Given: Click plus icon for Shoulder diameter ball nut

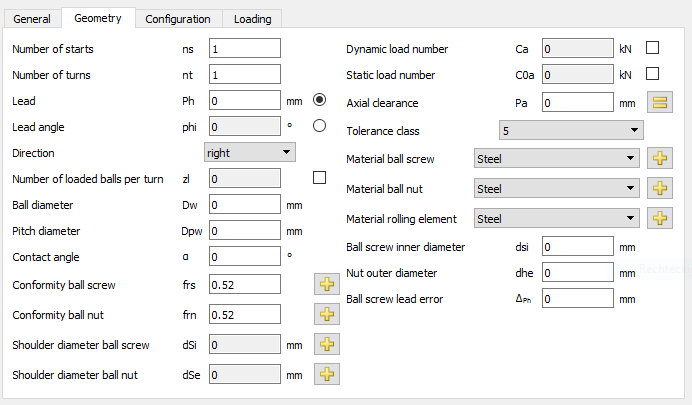Looking at the screenshot, I should (x=327, y=375).
